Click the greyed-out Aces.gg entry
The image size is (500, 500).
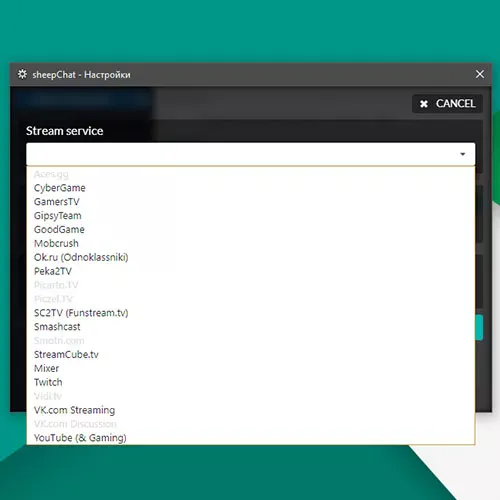[x=251, y=174]
